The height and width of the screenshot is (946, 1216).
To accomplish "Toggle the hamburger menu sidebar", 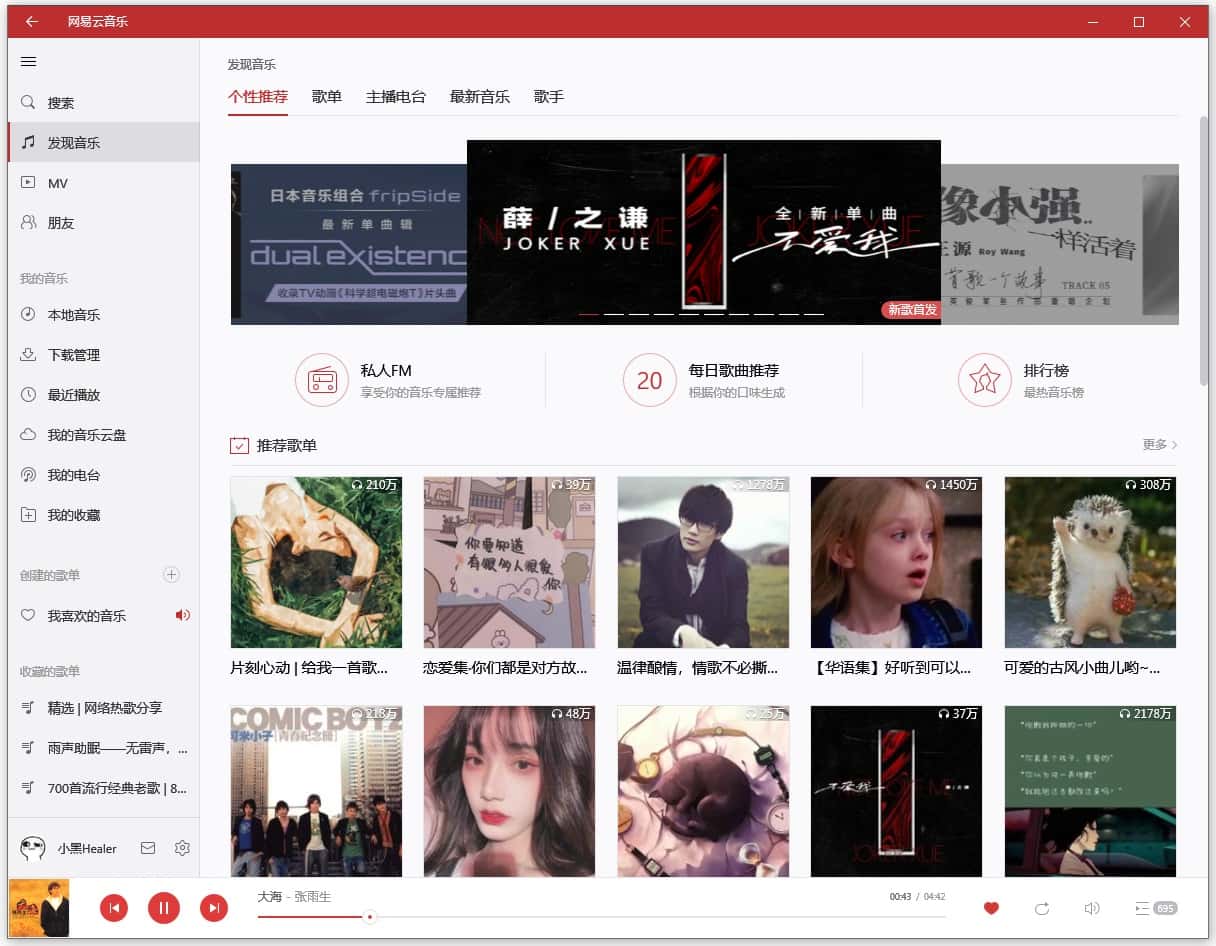I will pyautogui.click(x=28, y=62).
